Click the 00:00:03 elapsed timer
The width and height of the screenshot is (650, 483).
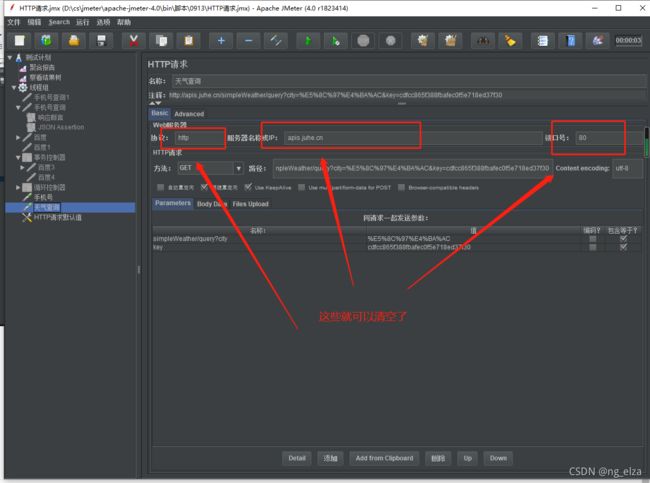pos(628,41)
